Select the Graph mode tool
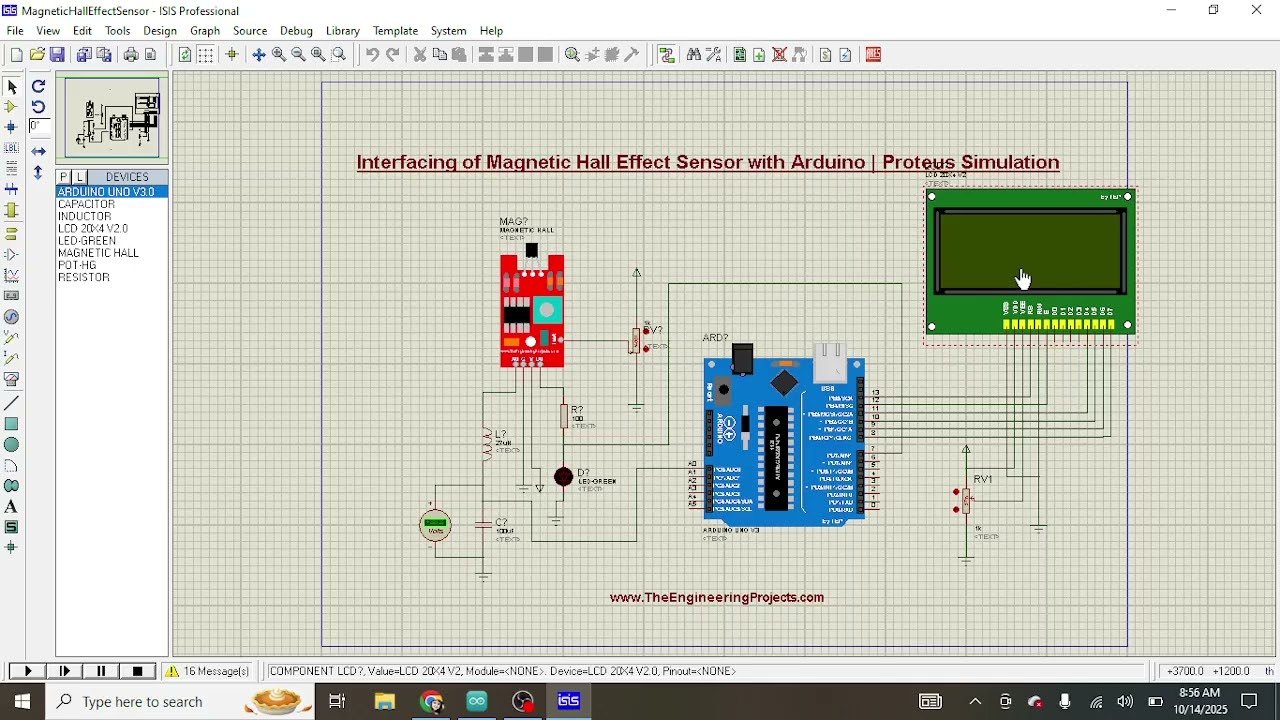This screenshot has width=1280, height=720. pos(12,275)
